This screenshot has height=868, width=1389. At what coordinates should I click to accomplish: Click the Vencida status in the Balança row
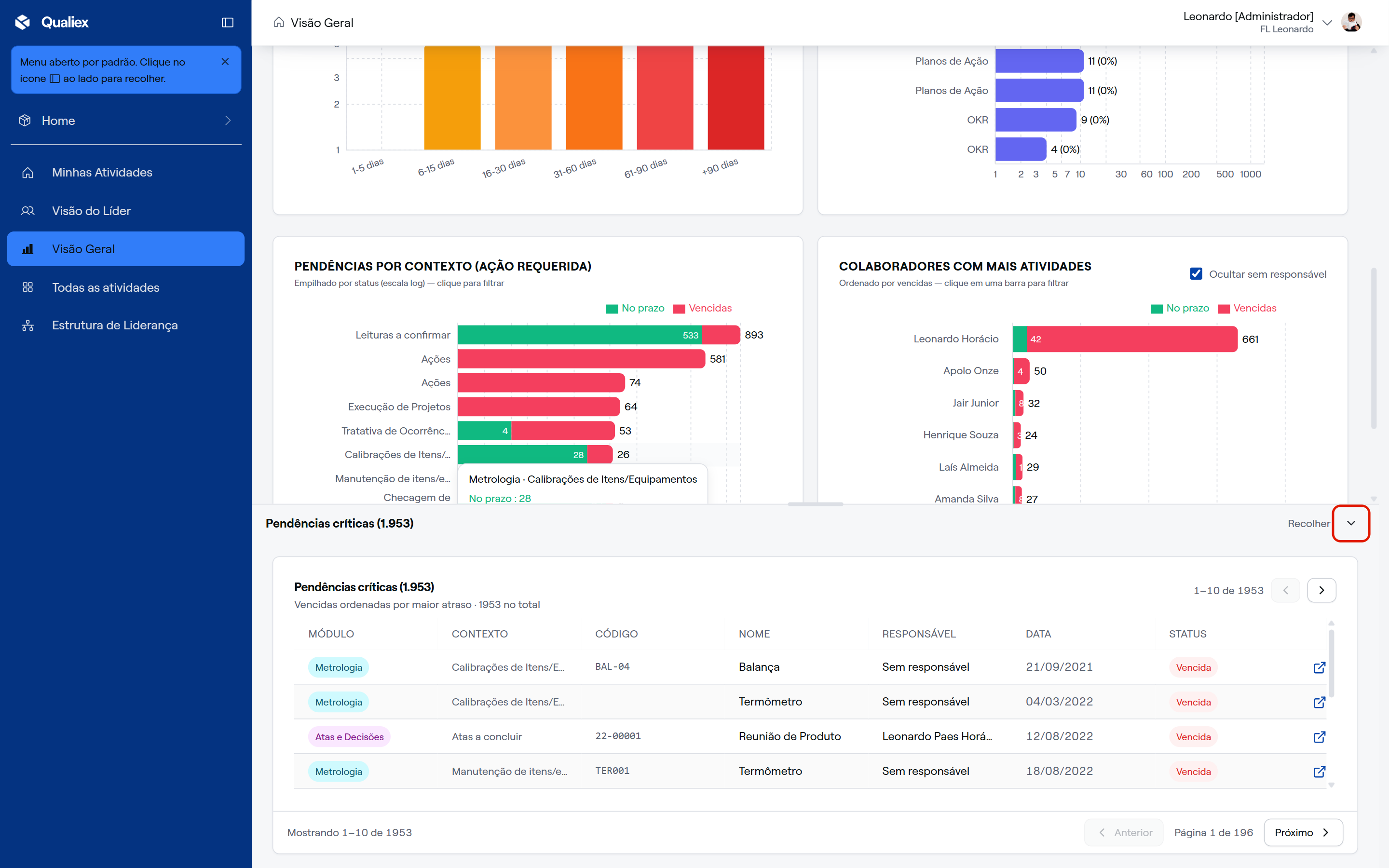coord(1193,667)
